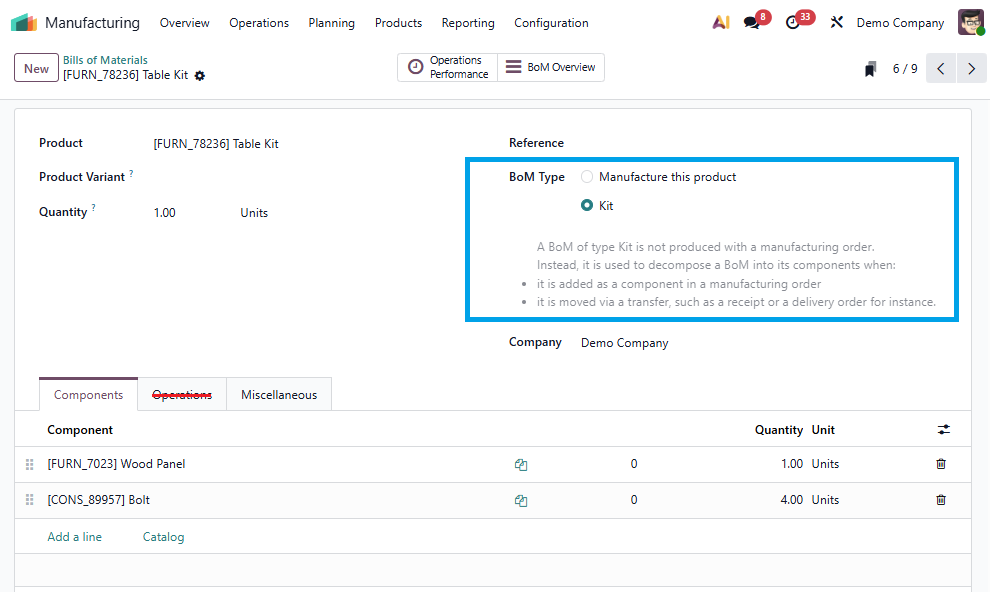This screenshot has width=990, height=592.
Task: Open the gear actions menu beside Table Kit
Action: (200, 76)
